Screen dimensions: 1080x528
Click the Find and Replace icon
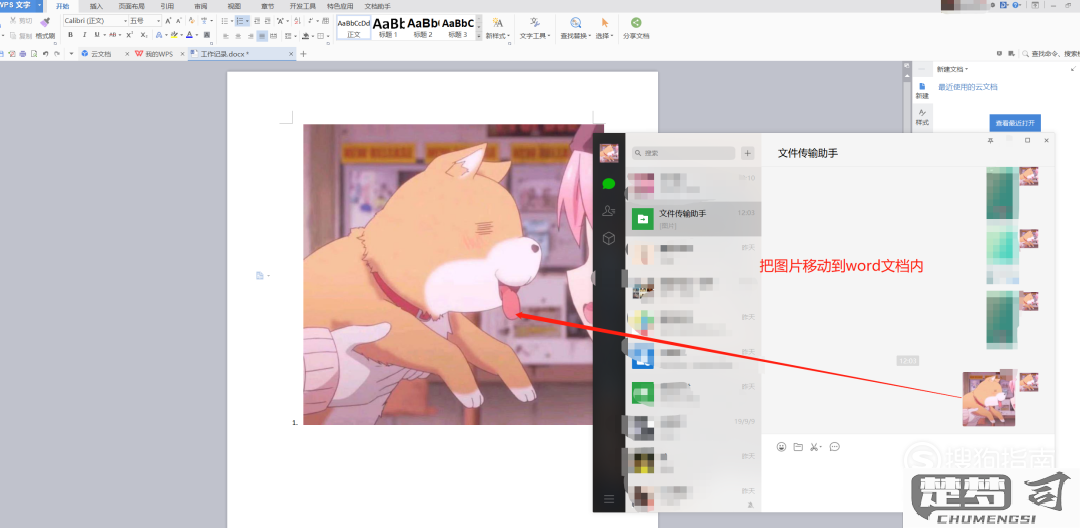coord(575,23)
